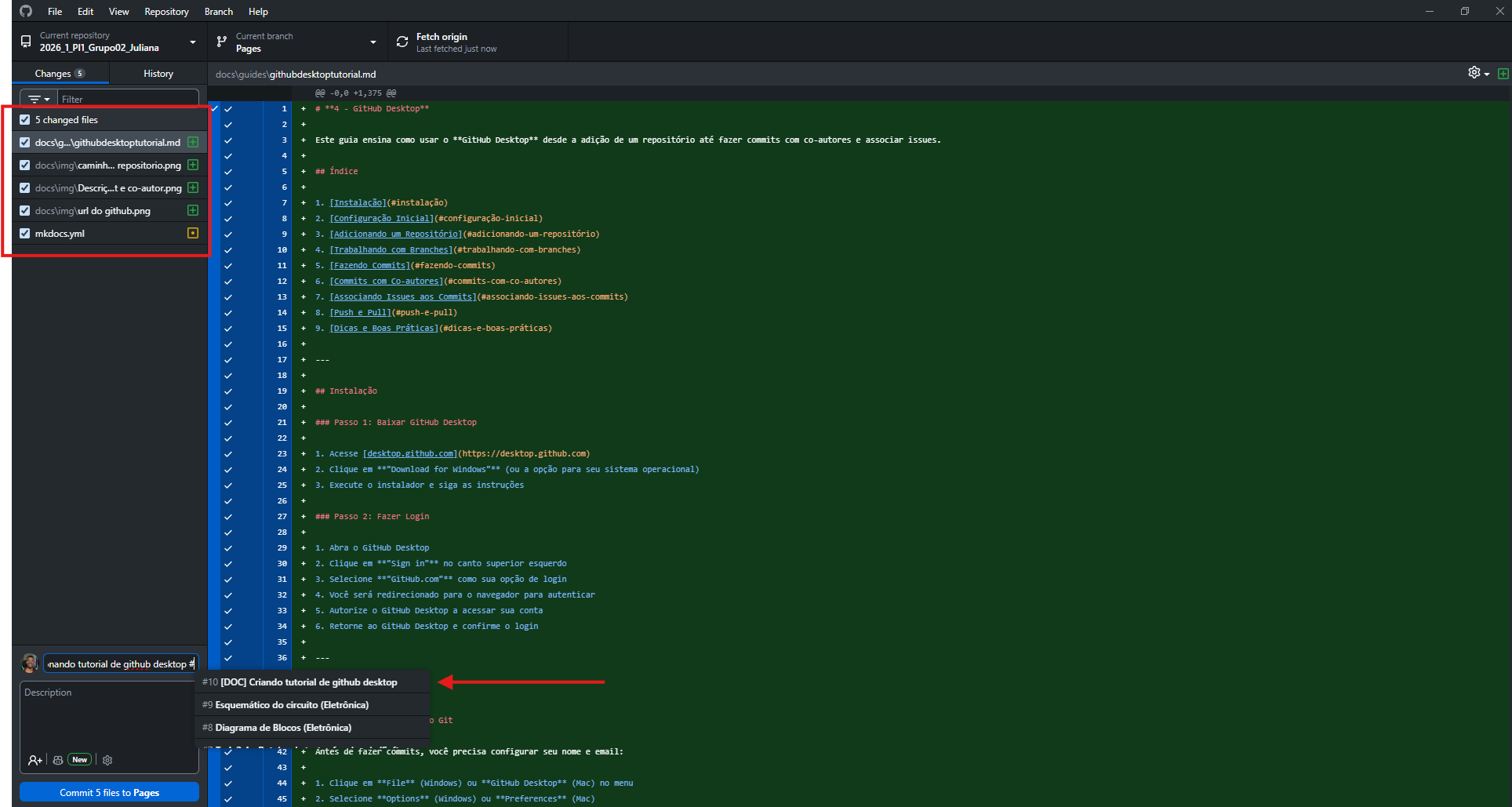Screen dimensions: 1512x807
Task: Open the Branch menu
Action: pos(219,12)
